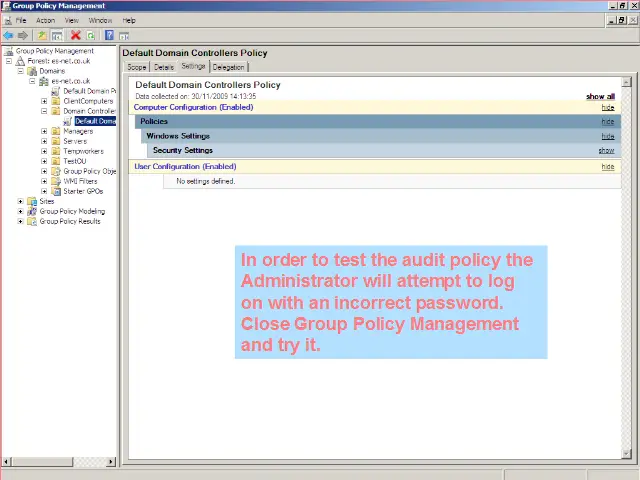Open the File menu
This screenshot has height=480, width=640.
coord(21,20)
